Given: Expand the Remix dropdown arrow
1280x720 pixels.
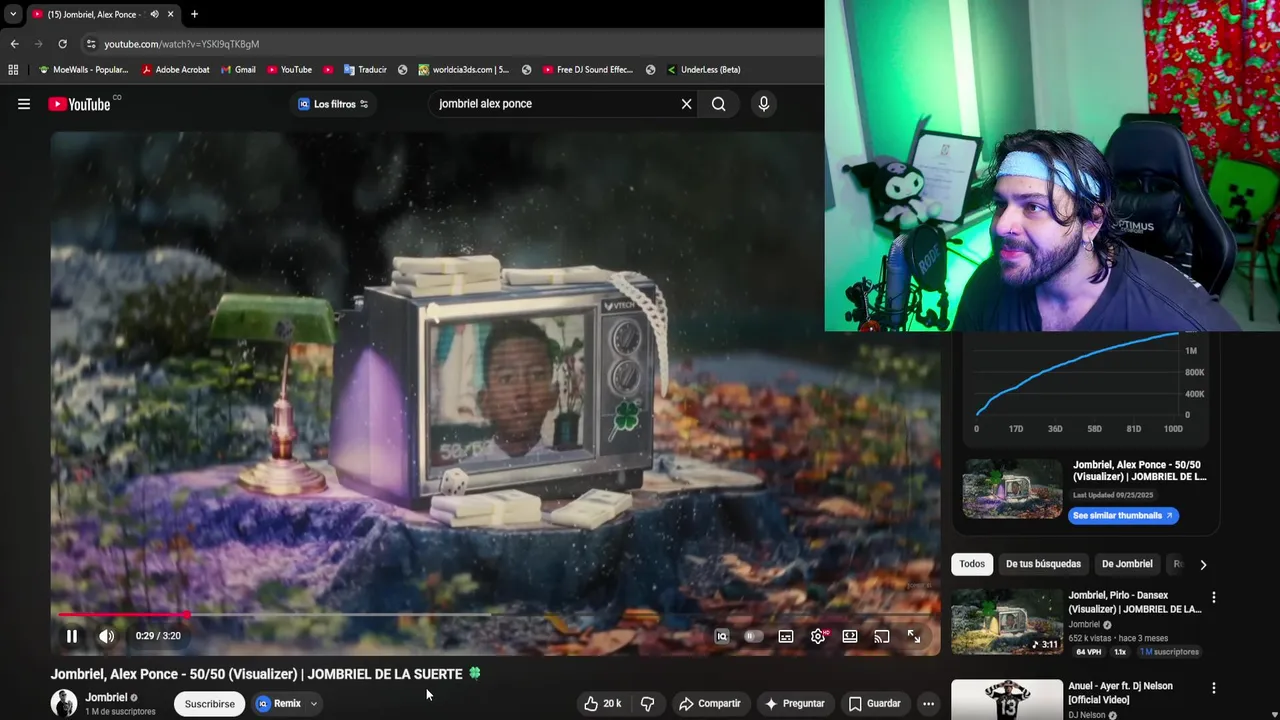Looking at the screenshot, I should point(313,704).
